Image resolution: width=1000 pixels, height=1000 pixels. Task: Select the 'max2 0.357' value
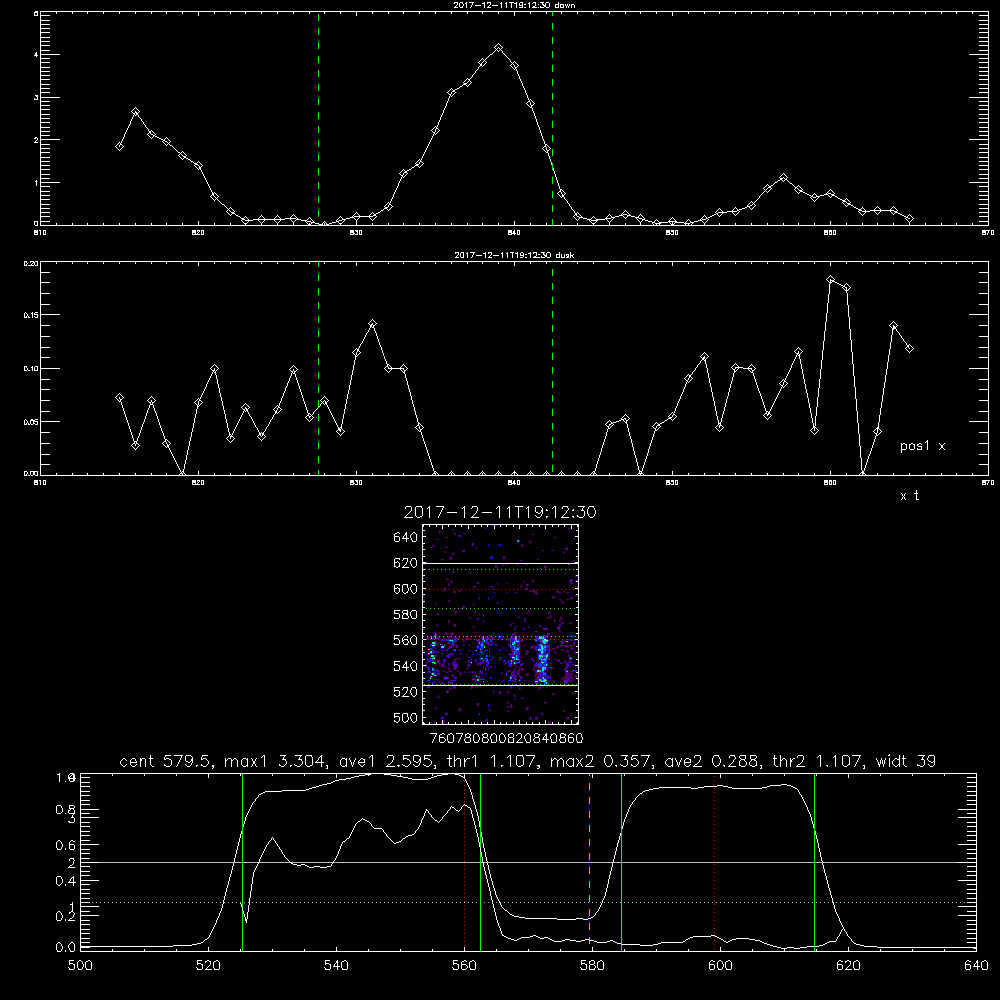click(x=601, y=761)
